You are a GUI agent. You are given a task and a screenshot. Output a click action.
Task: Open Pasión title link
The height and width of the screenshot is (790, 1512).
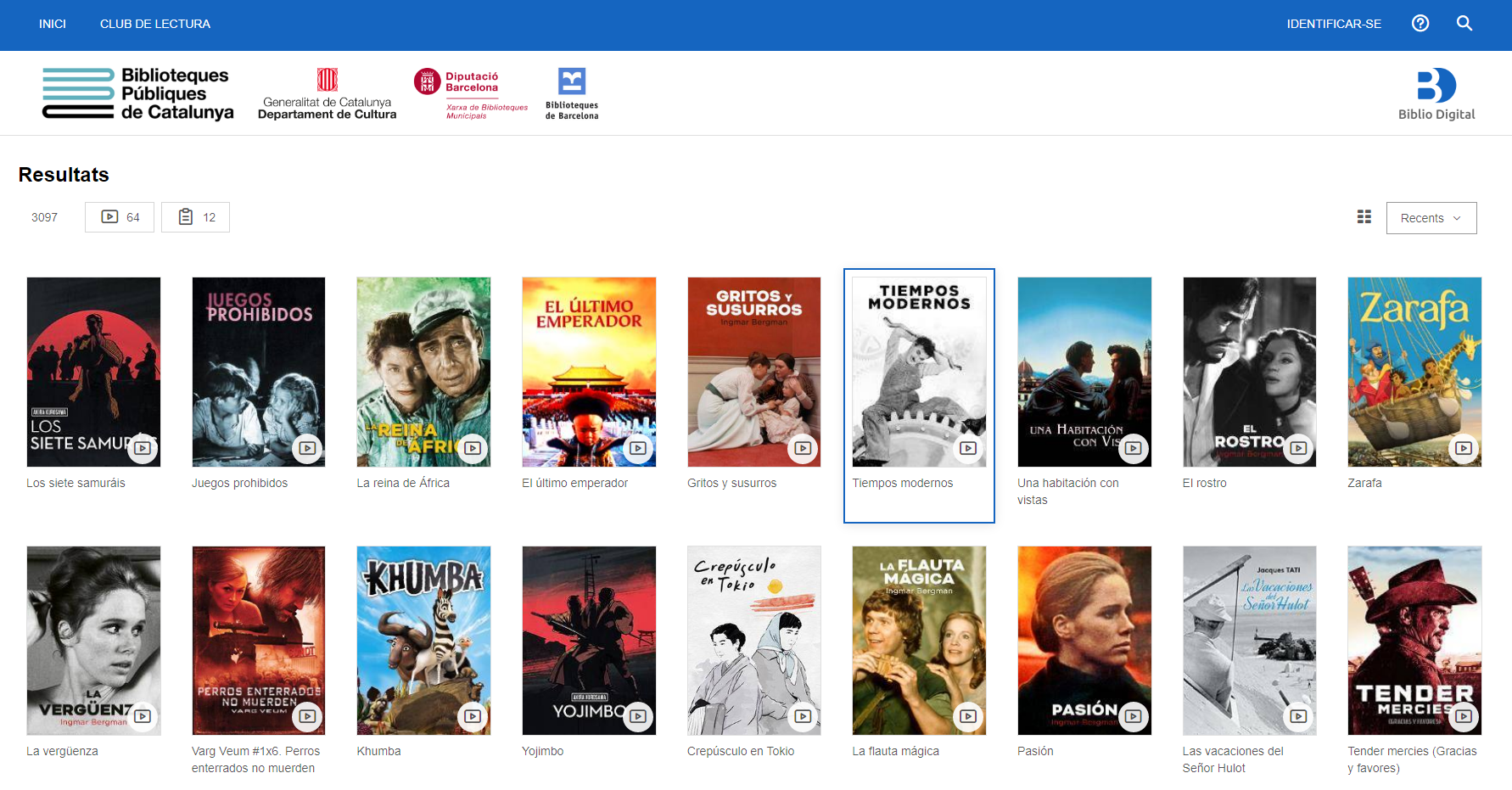click(1035, 751)
